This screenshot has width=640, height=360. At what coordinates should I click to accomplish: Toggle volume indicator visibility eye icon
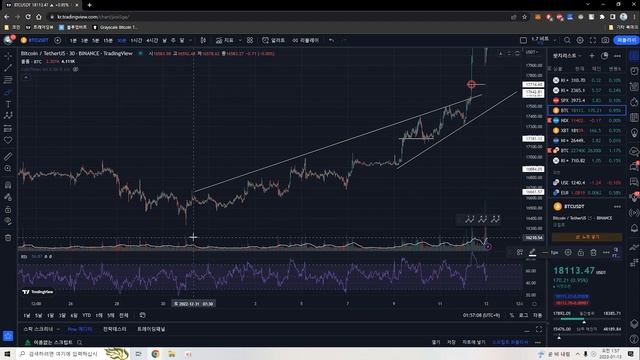pyautogui.click(x=76, y=69)
